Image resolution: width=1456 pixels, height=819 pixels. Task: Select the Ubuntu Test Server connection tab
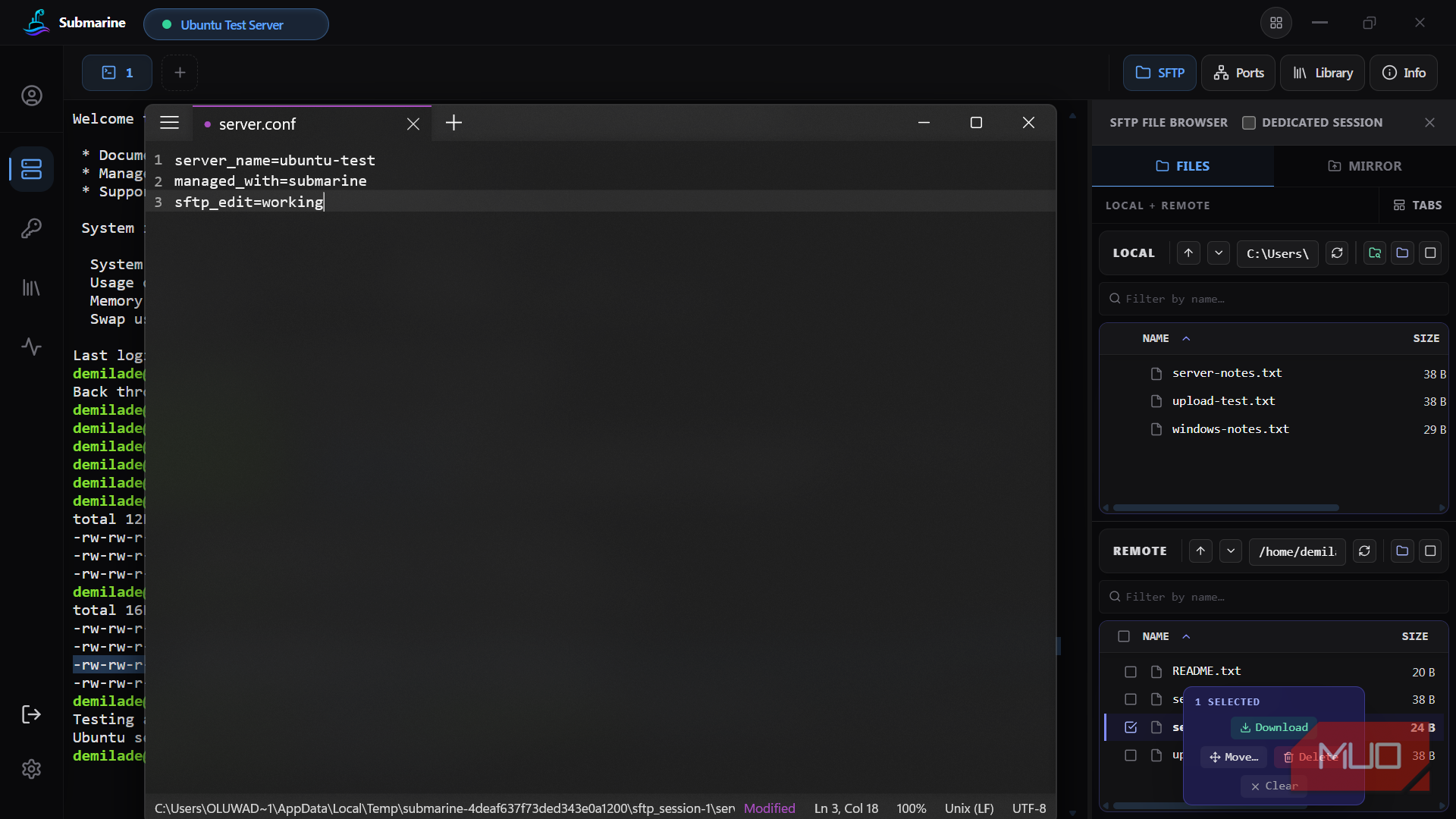(236, 24)
